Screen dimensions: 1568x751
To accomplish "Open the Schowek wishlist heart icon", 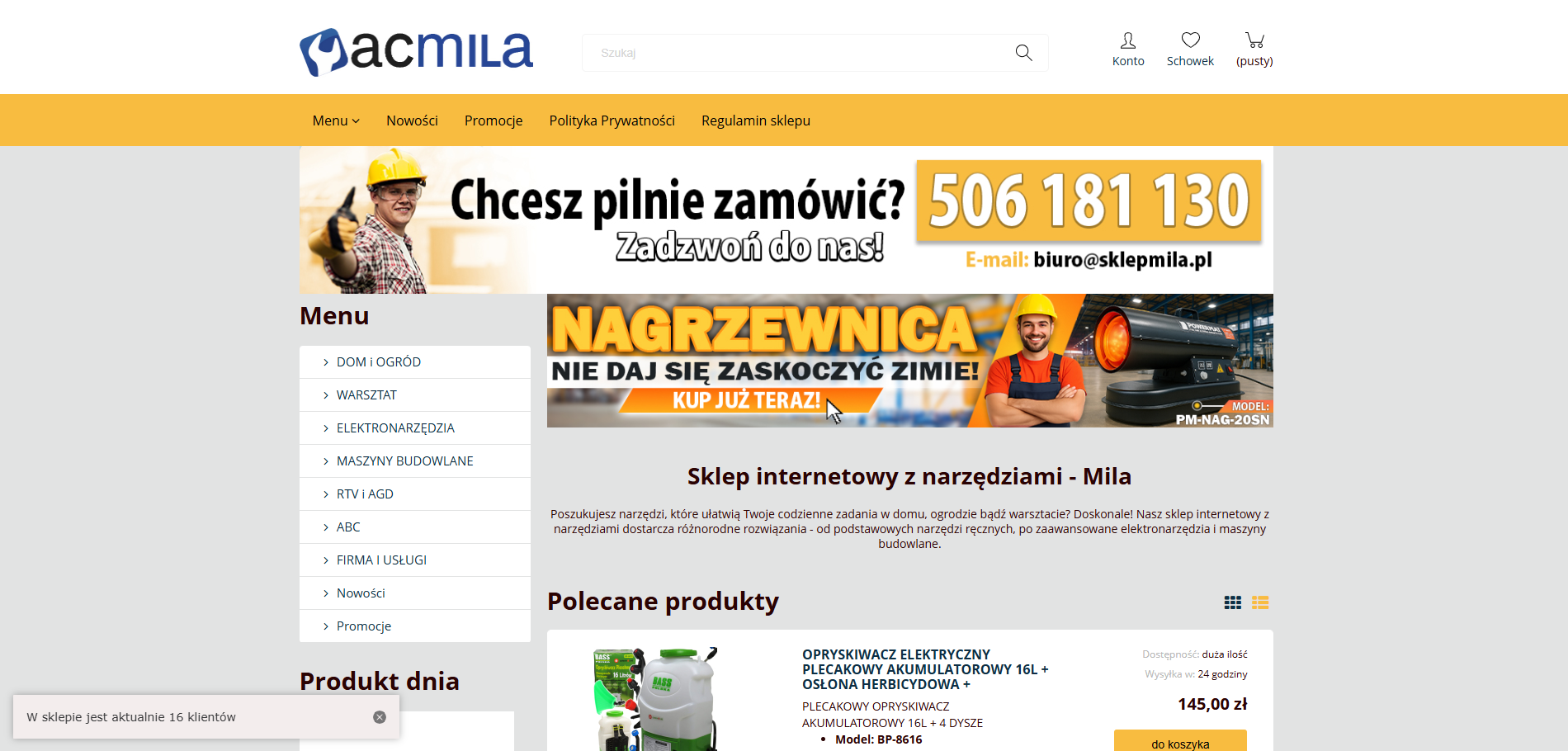I will pos(1190,40).
